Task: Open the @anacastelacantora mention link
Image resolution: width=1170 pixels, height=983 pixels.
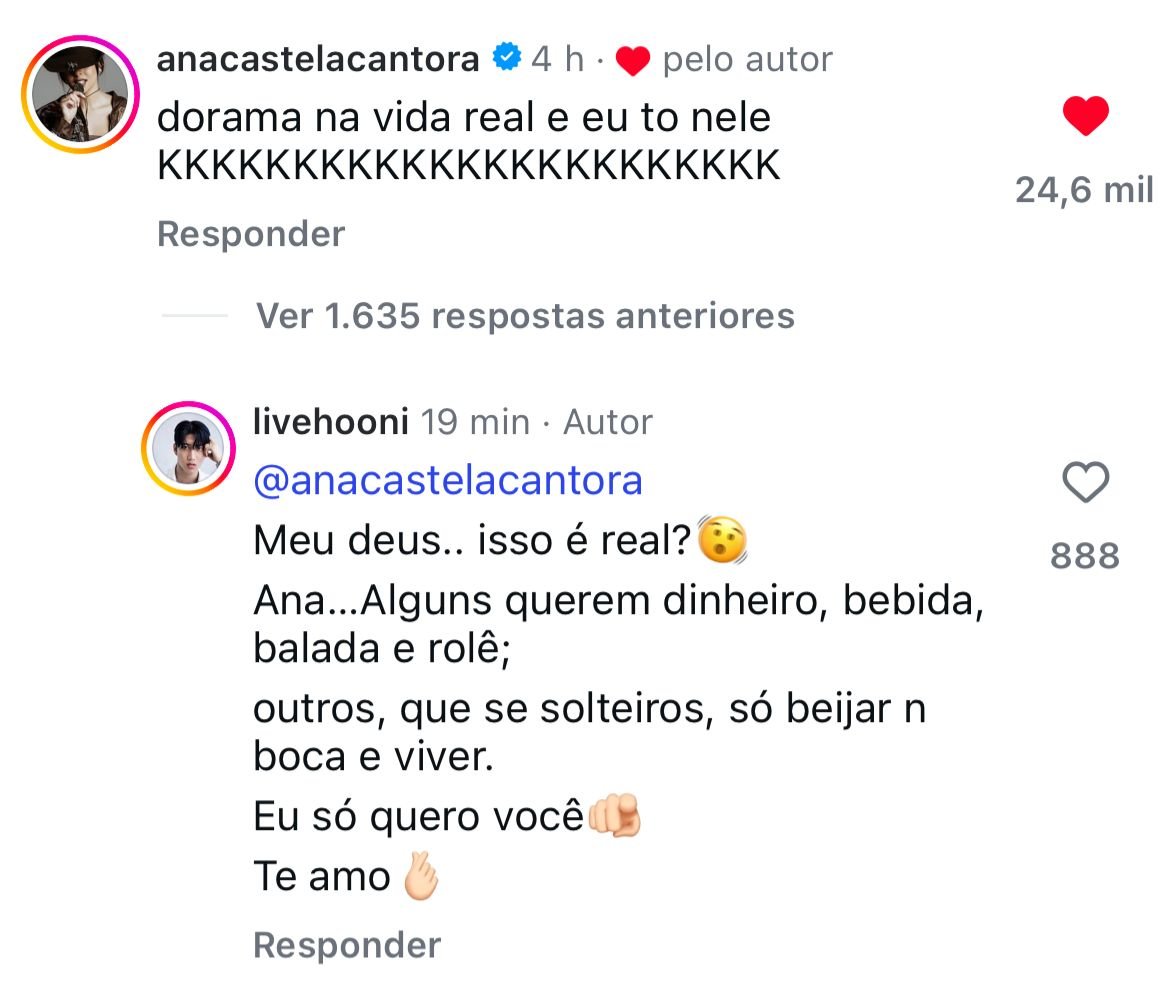Action: (448, 481)
